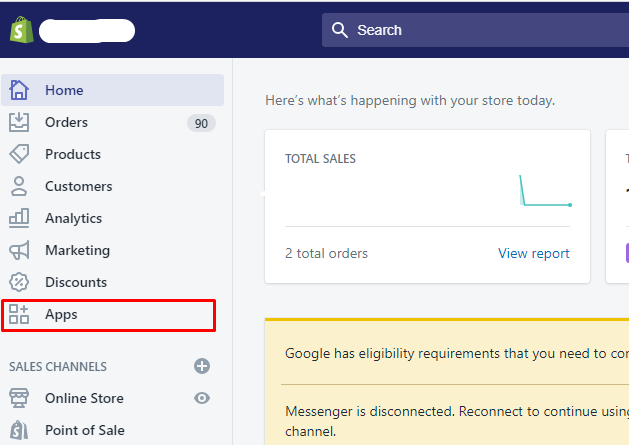Click the Products tag icon
Viewport: 629px width, 445px height.
(x=19, y=154)
